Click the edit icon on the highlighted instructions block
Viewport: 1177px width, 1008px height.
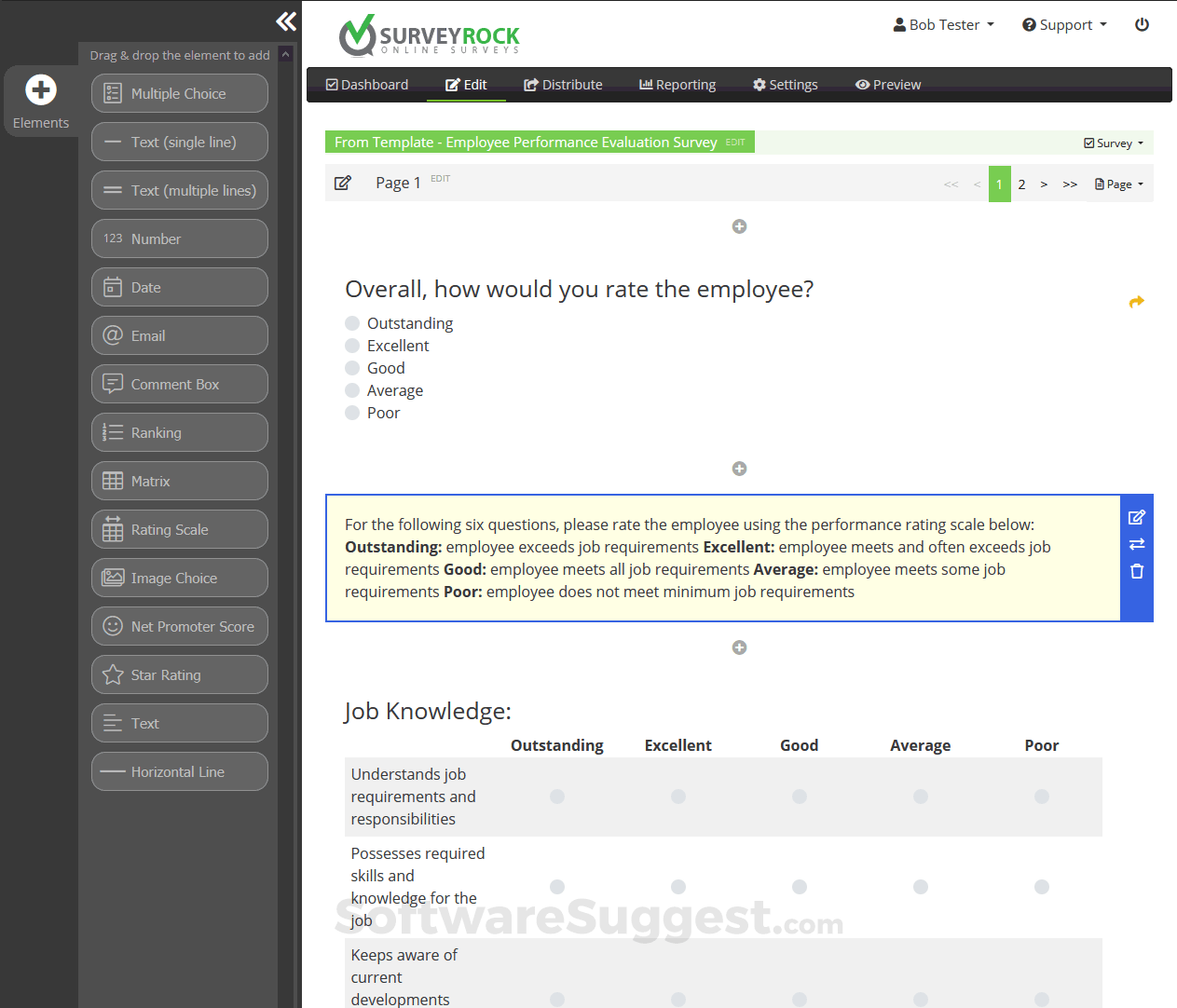tap(1137, 517)
